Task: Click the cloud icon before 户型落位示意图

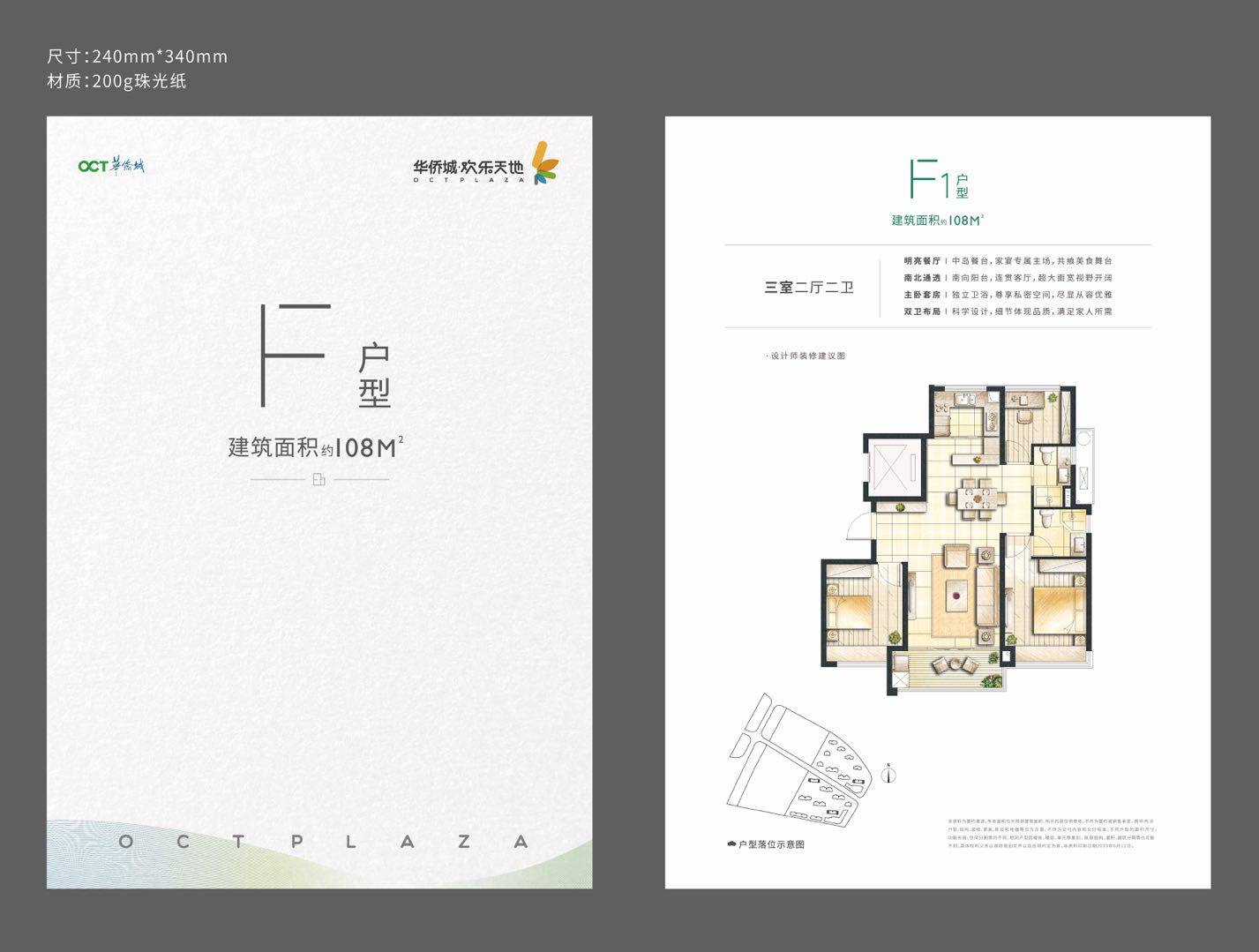Action: [x=731, y=844]
